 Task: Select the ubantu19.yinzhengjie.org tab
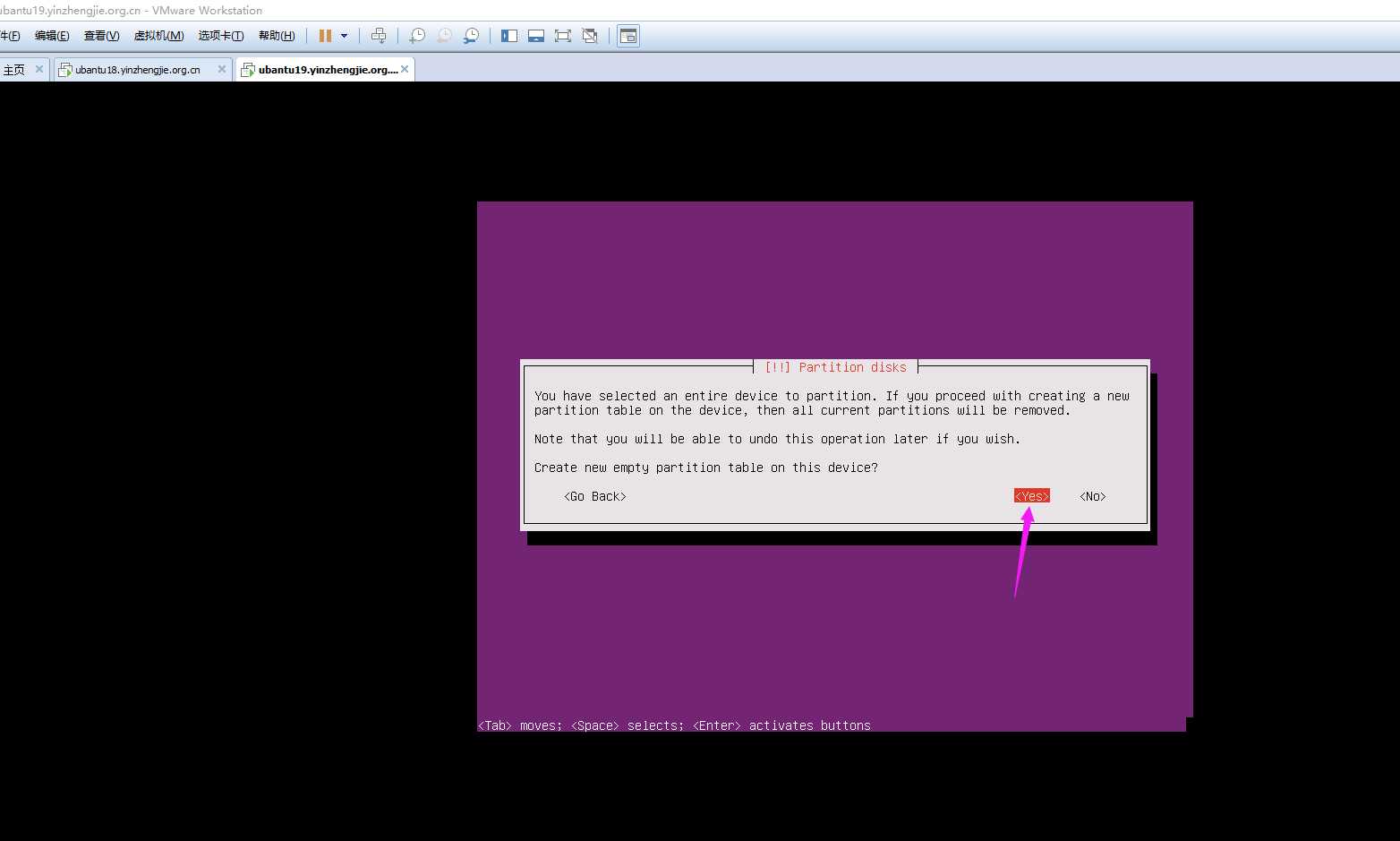[x=328, y=70]
